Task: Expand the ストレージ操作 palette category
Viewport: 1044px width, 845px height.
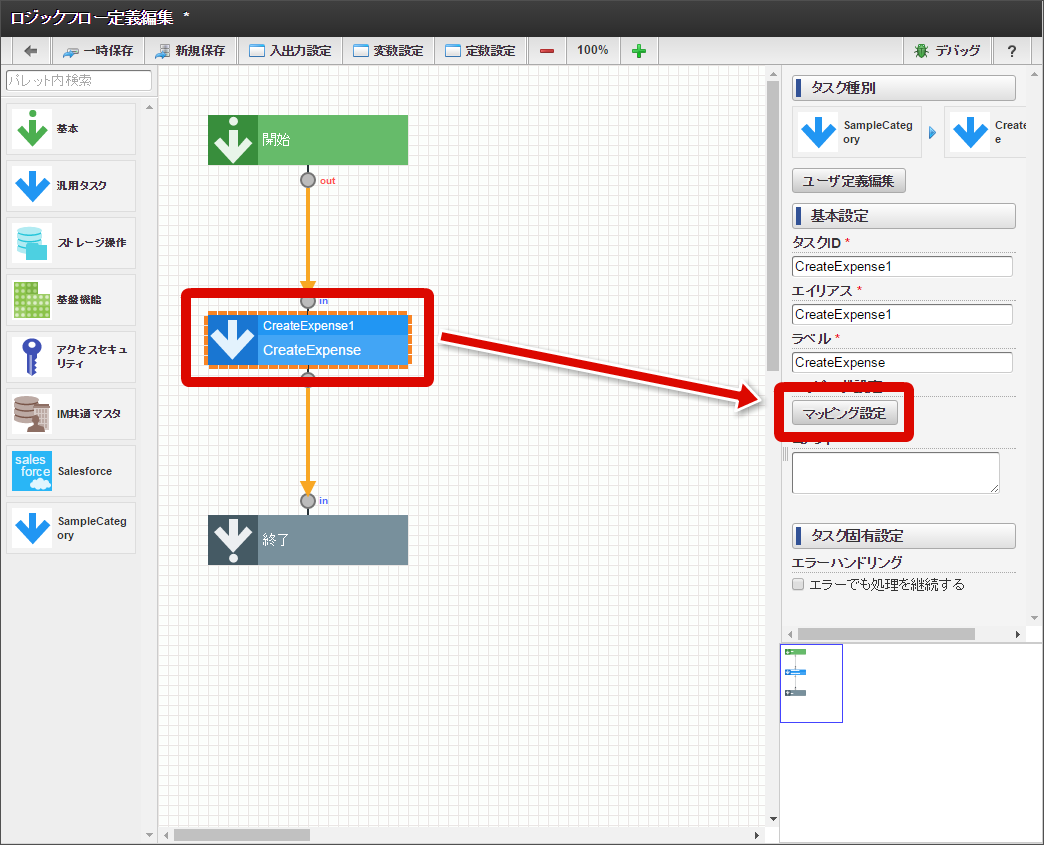Action: [x=71, y=243]
